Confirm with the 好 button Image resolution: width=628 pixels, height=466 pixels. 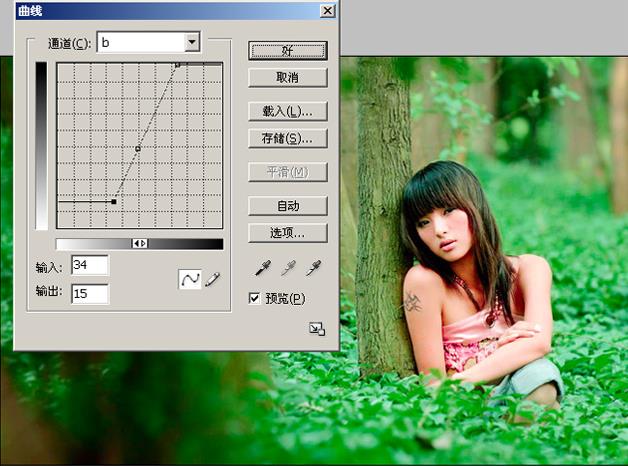click(x=288, y=51)
